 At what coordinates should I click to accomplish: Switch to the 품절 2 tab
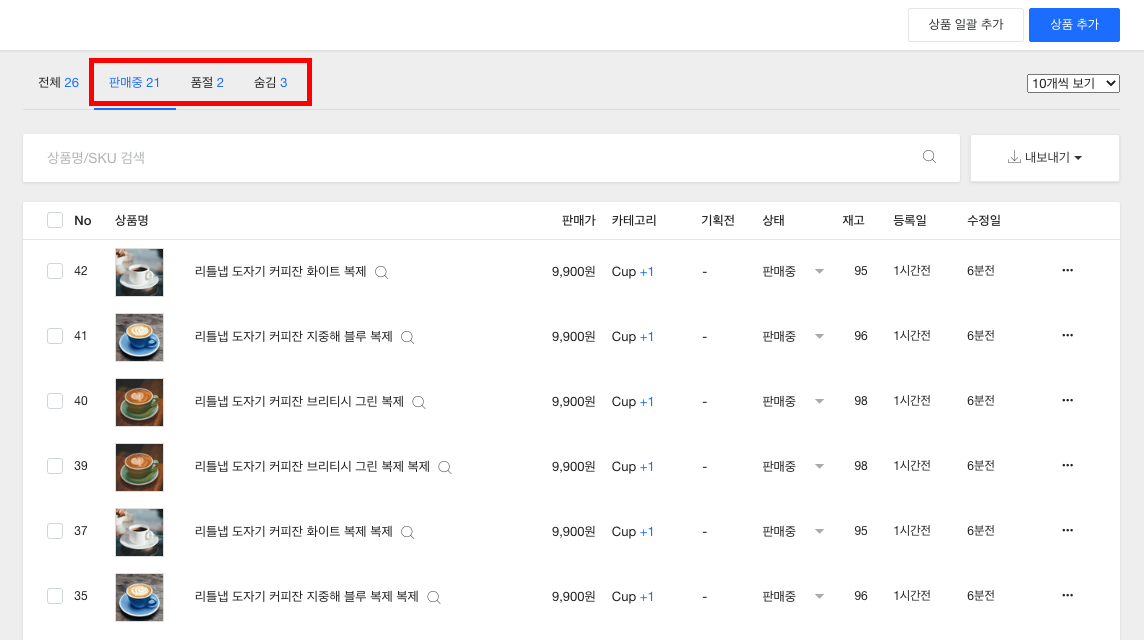[207, 82]
